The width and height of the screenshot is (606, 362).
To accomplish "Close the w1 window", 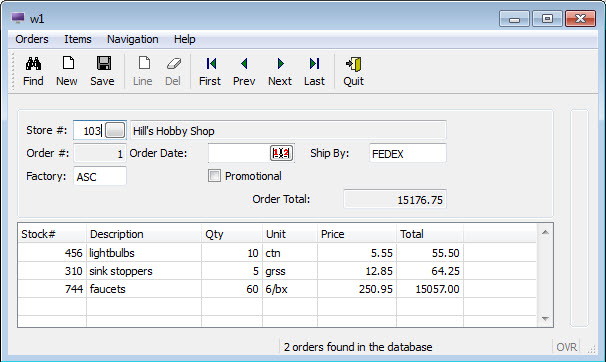I will click(580, 19).
